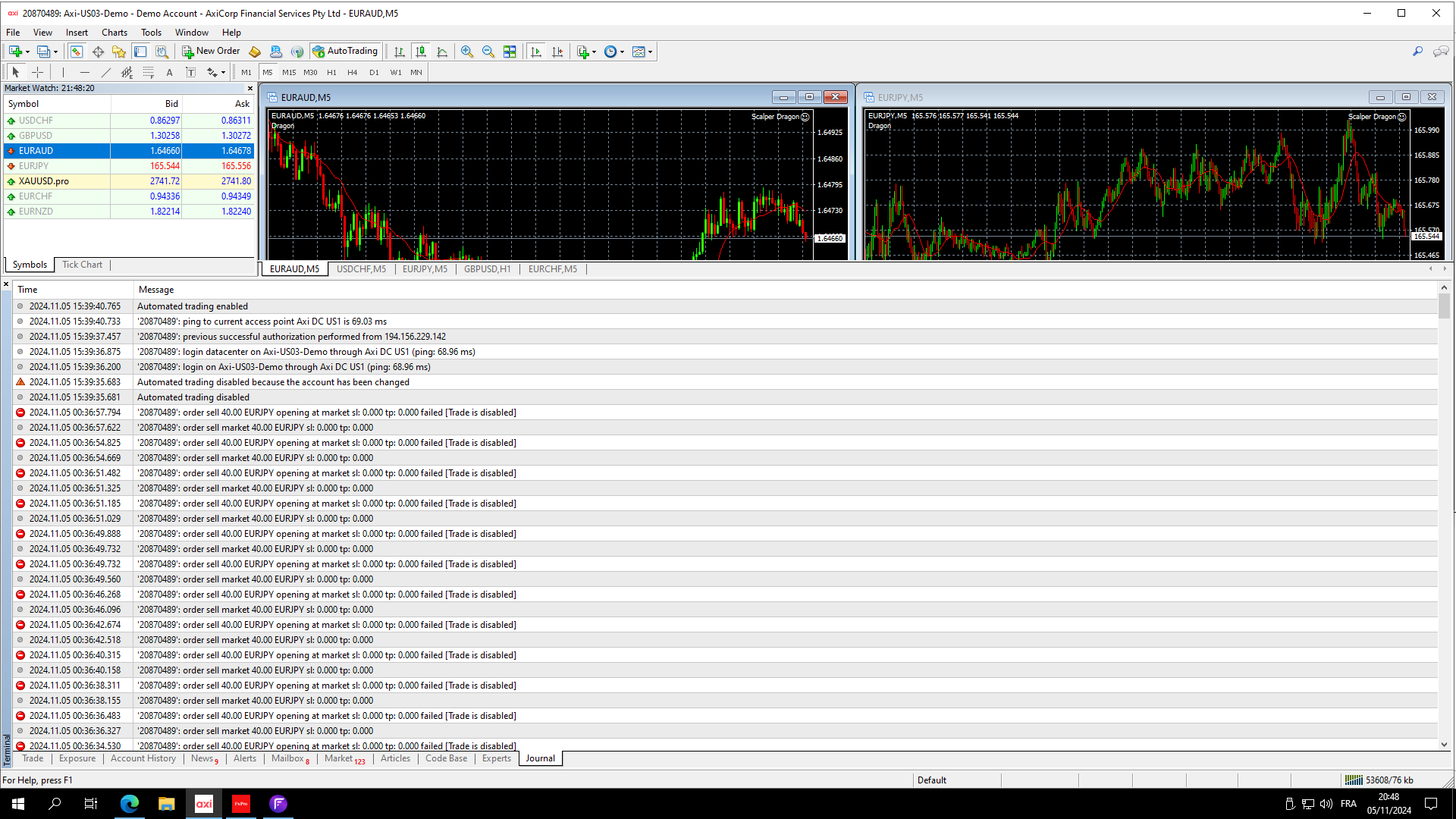This screenshot has height=819, width=1456.
Task: Select the Fibonacci retracement tool
Action: point(149,72)
